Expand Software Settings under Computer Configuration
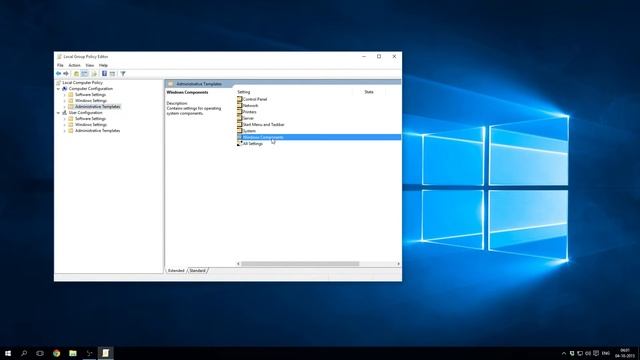This screenshot has width=640, height=360. click(x=64, y=95)
